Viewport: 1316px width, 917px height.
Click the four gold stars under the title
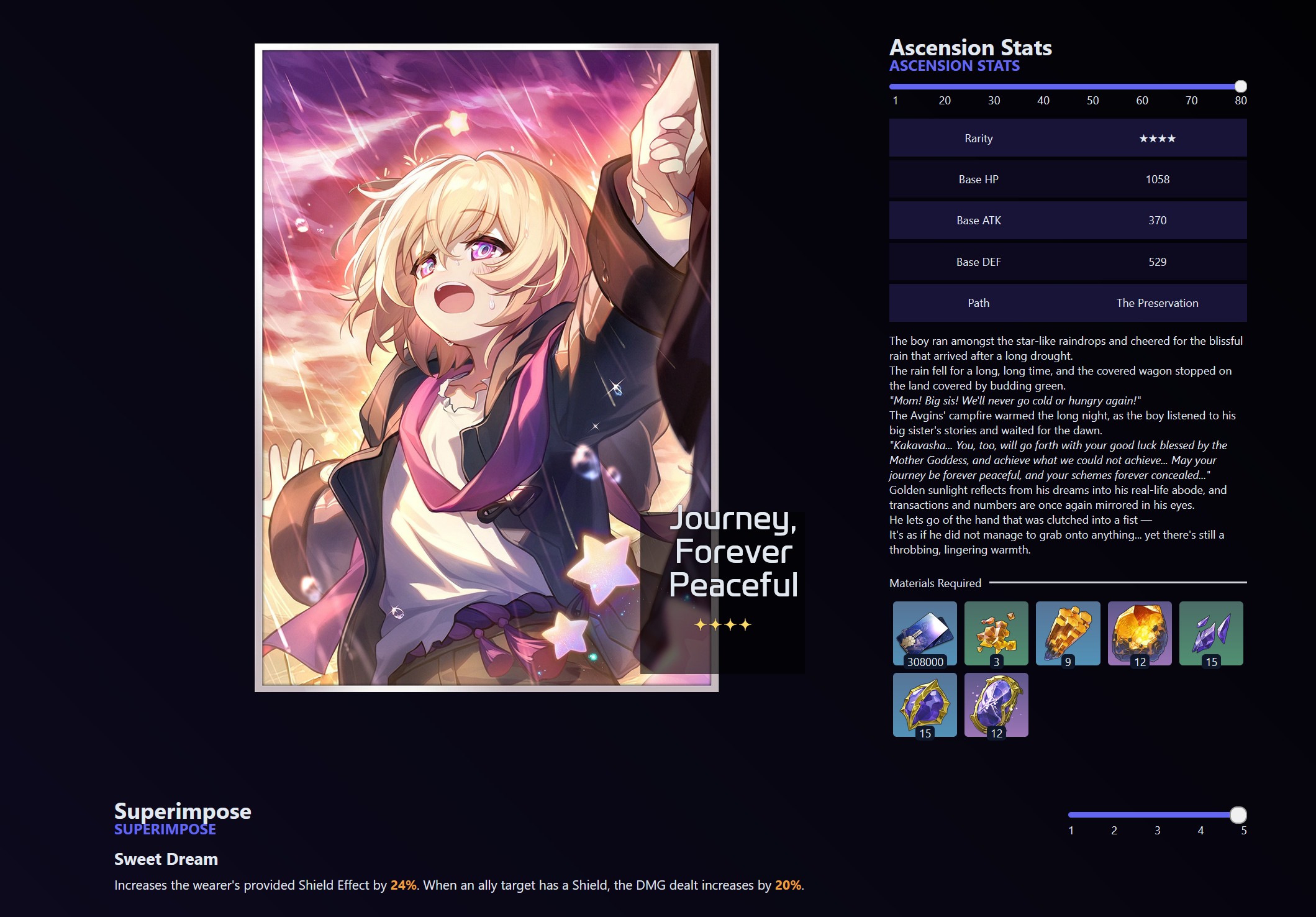click(723, 624)
